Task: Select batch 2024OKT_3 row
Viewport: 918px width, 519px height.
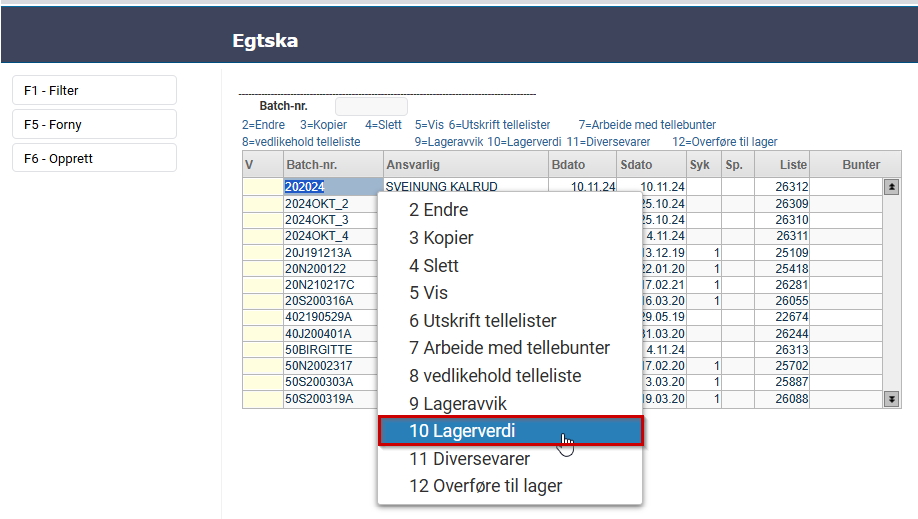Action: tap(331, 220)
